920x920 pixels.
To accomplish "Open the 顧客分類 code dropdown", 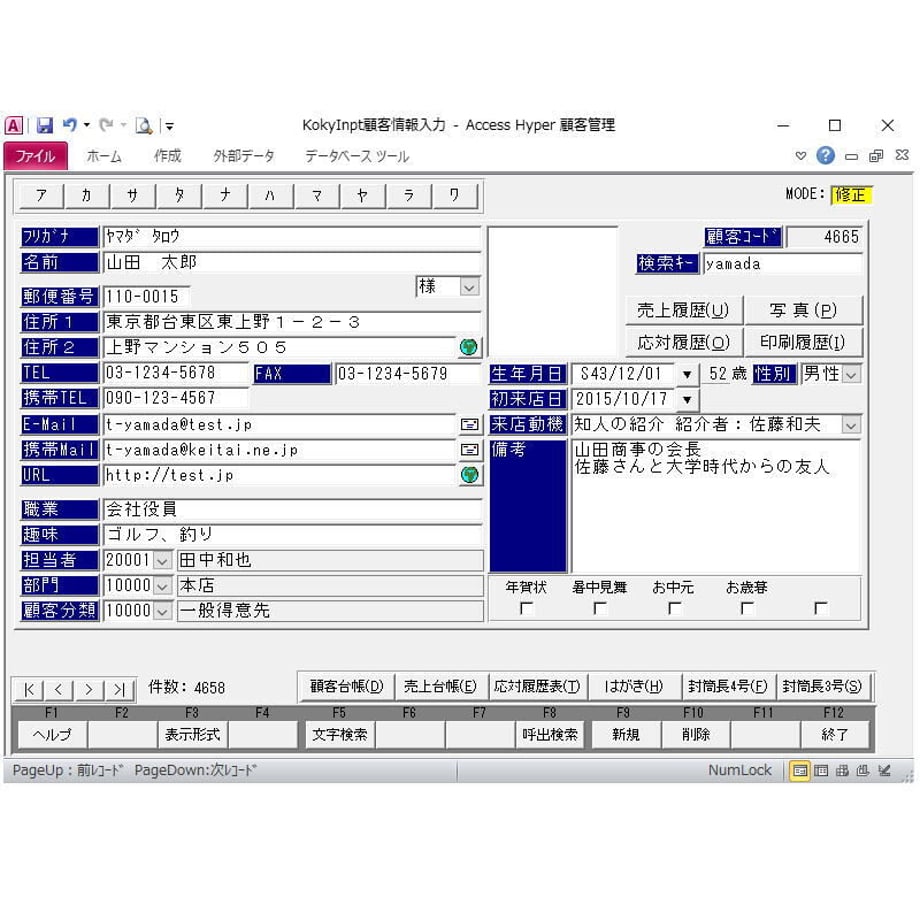I will coord(162,611).
